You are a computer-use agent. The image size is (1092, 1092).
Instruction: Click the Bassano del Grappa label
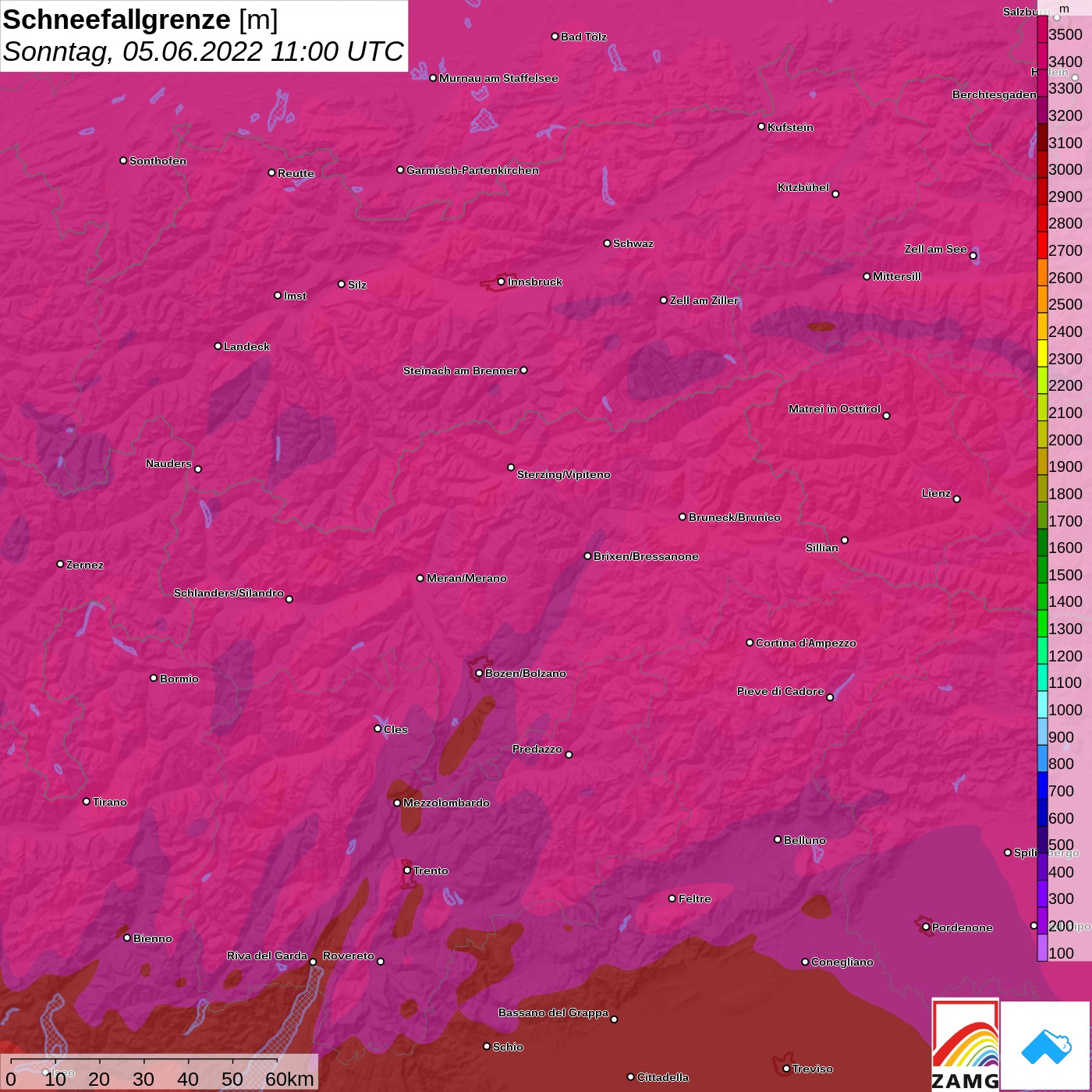pyautogui.click(x=554, y=1012)
